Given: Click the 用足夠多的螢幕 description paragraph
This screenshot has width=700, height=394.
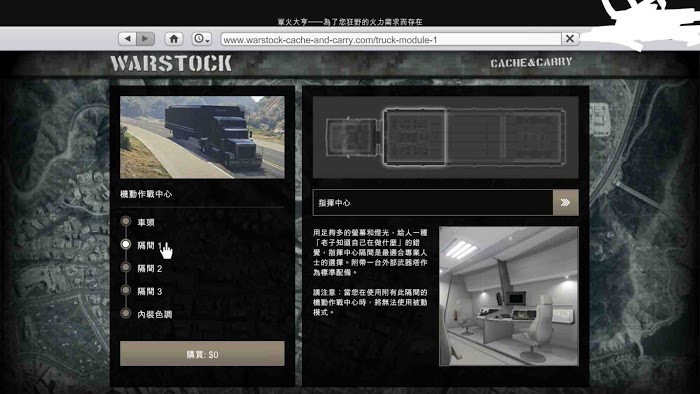Looking at the screenshot, I should click(x=370, y=252).
